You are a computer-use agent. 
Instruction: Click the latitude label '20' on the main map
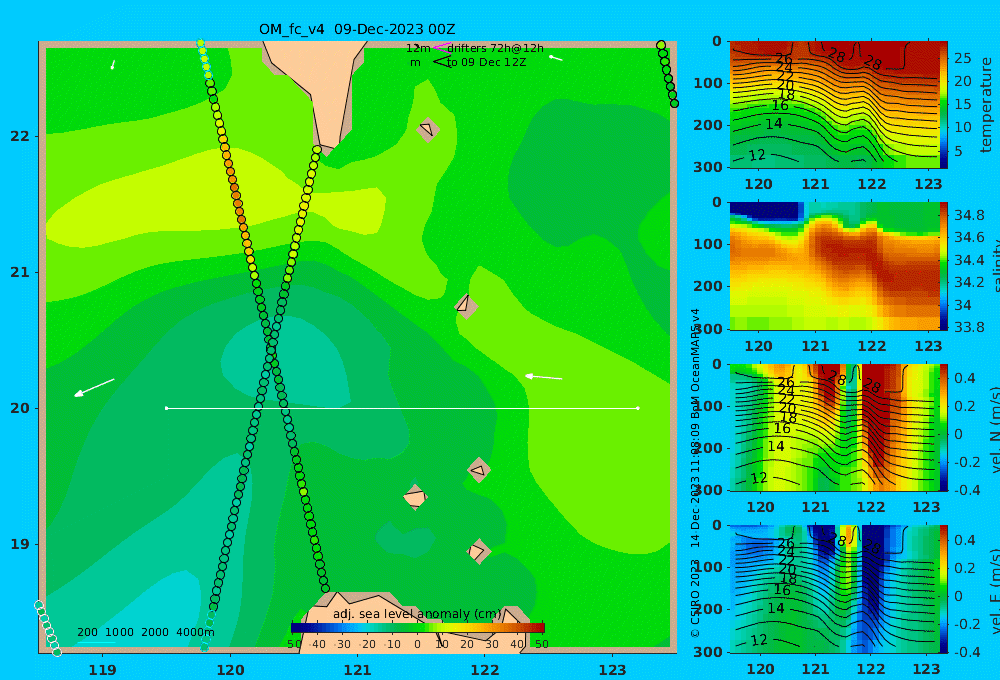pyautogui.click(x=20, y=408)
